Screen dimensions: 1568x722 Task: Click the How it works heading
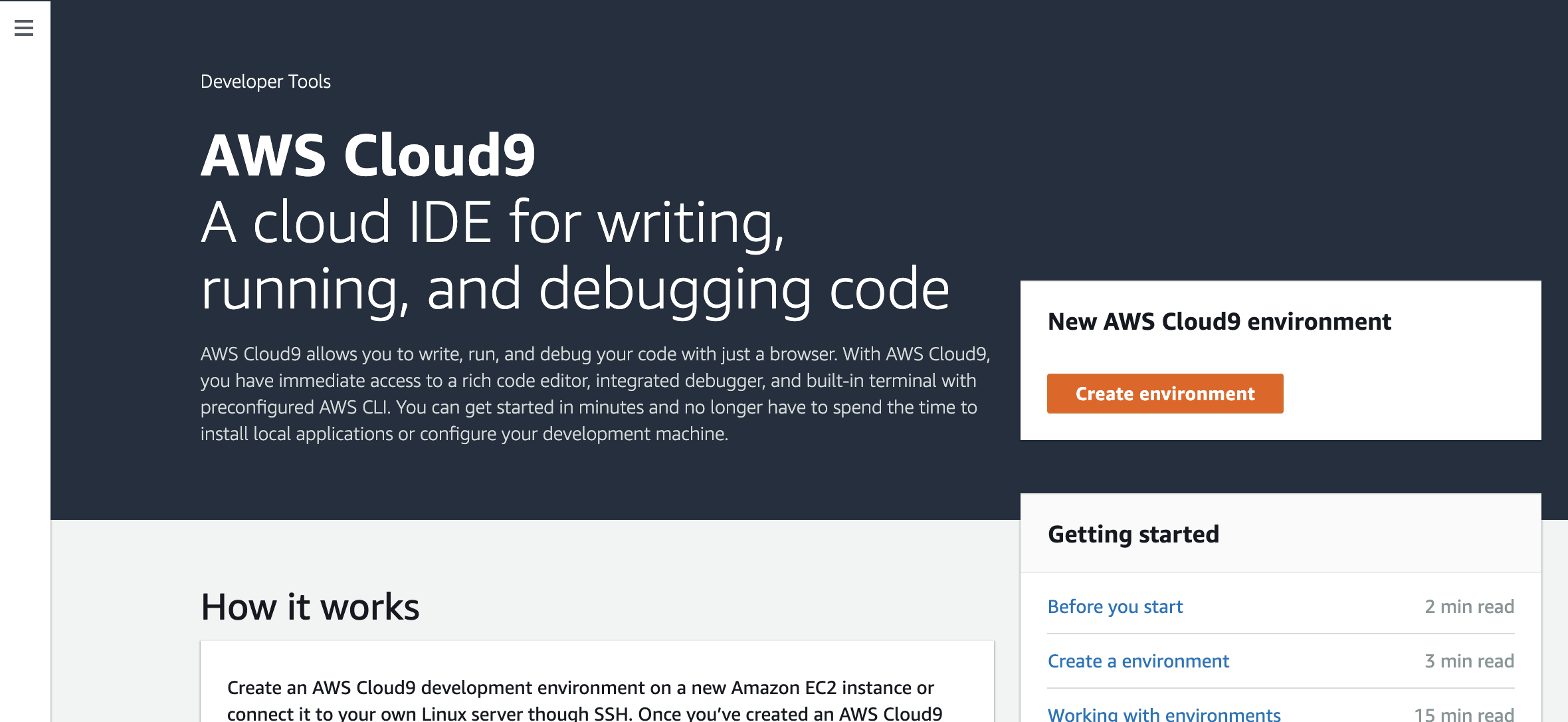tap(310, 606)
